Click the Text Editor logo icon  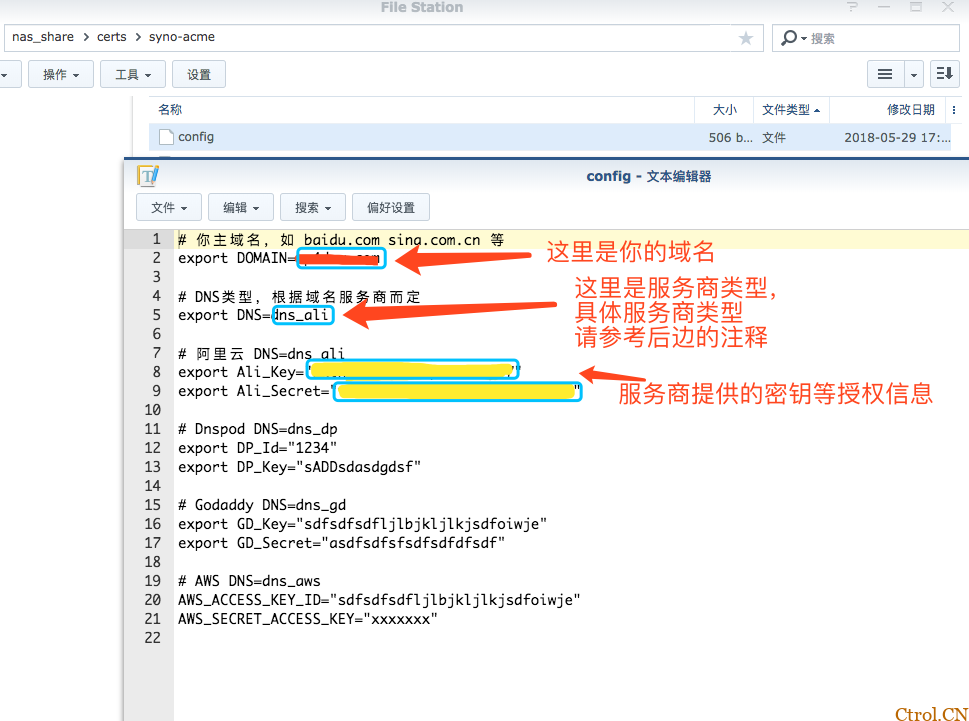147,175
